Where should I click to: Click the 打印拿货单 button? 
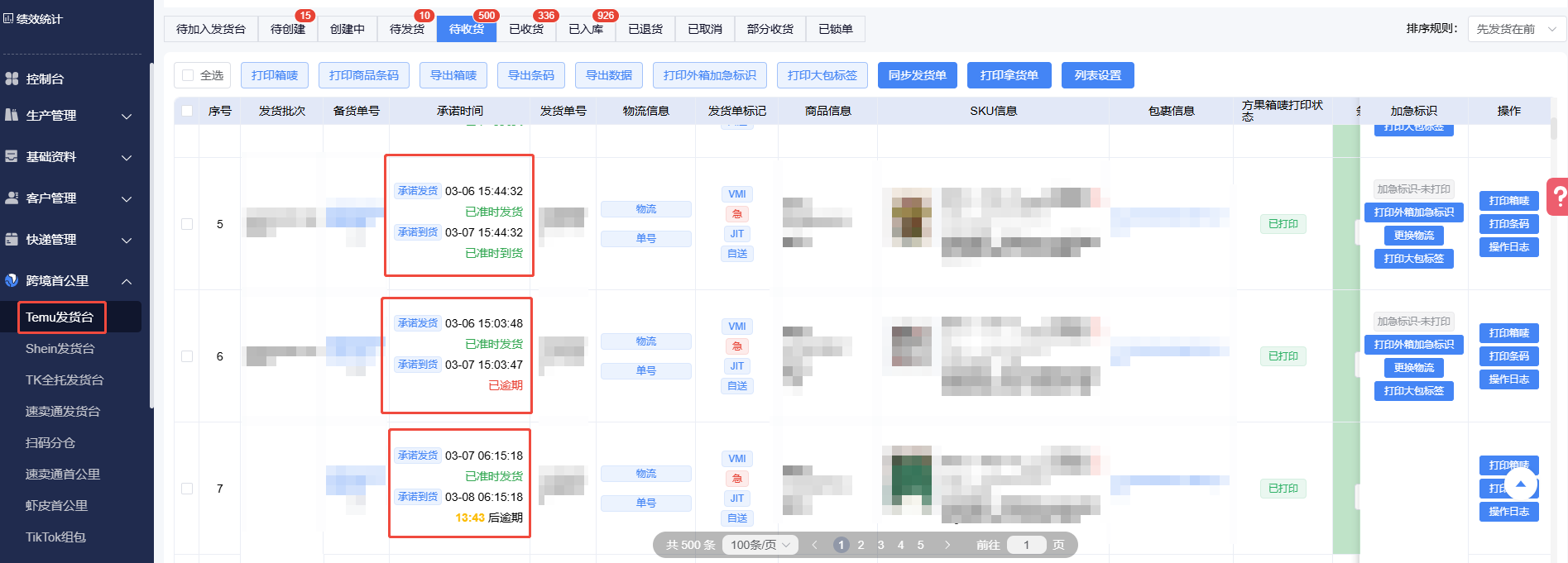click(1009, 75)
